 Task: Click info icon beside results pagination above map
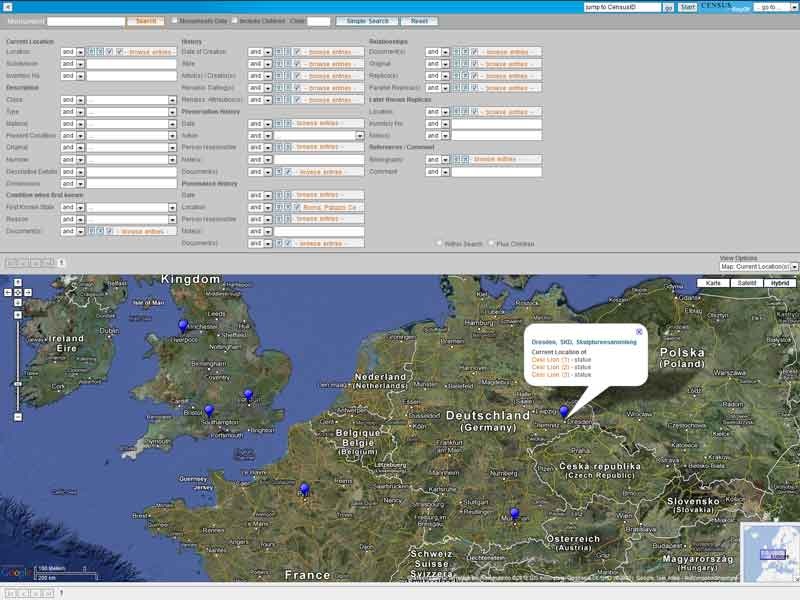(x=61, y=263)
